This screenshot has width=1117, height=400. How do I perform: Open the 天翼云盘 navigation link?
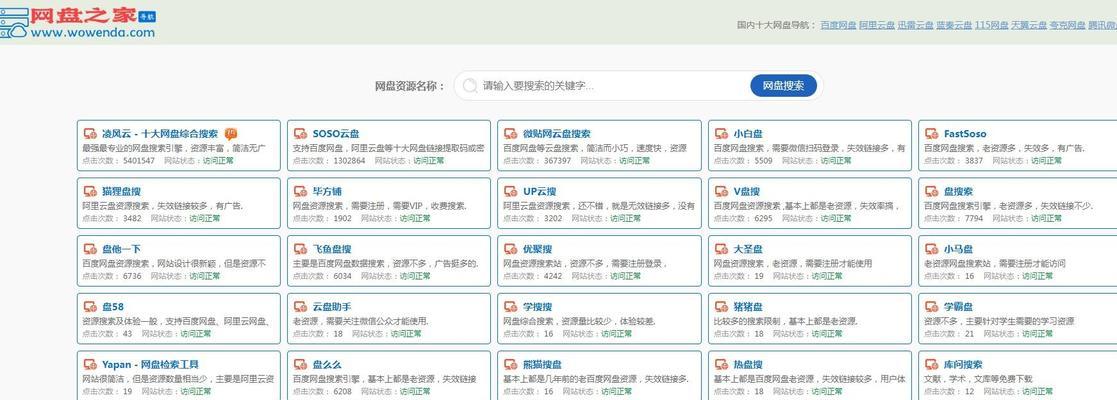[1029, 25]
